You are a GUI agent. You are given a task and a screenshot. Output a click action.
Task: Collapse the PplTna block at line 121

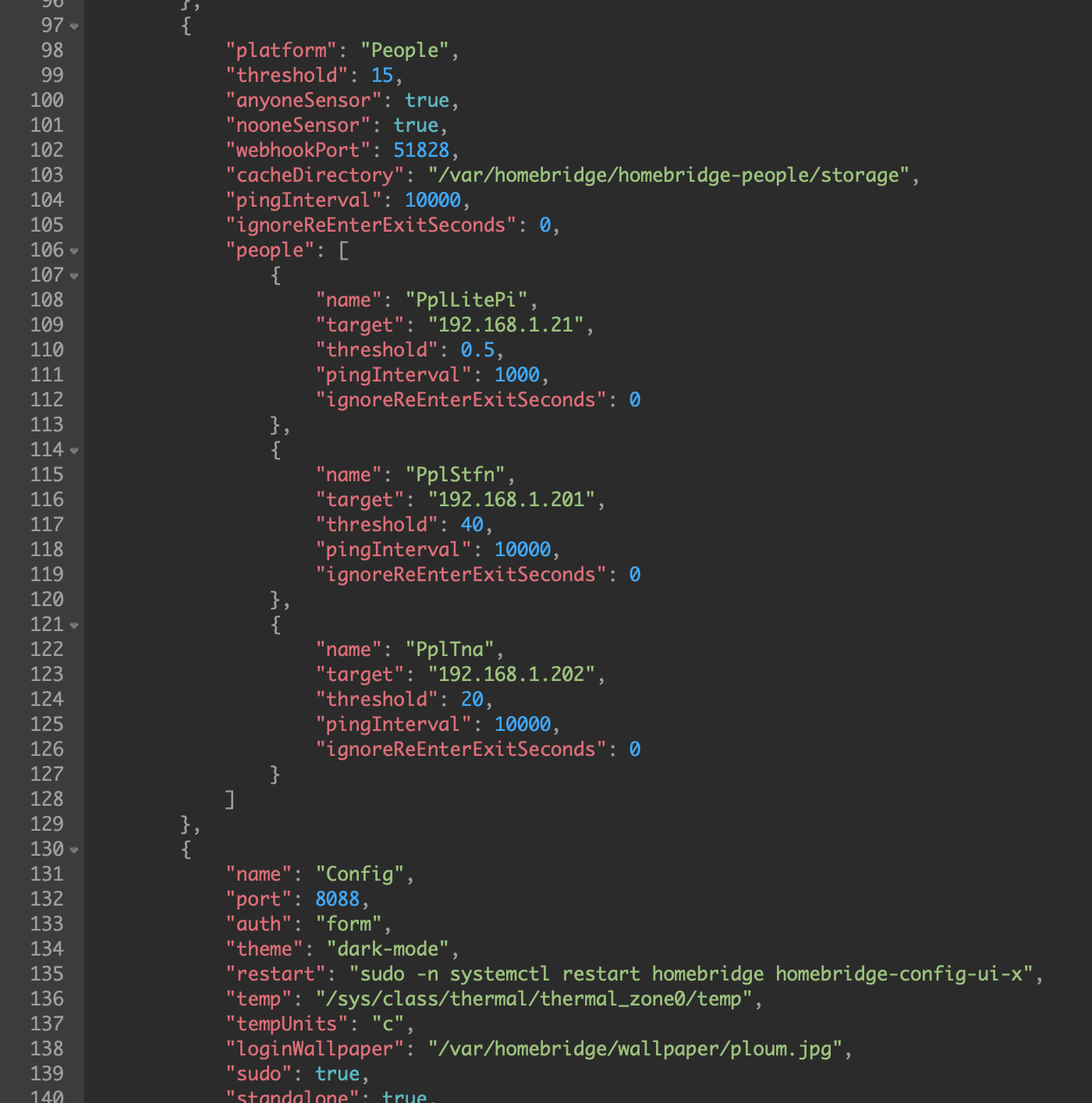point(74,625)
